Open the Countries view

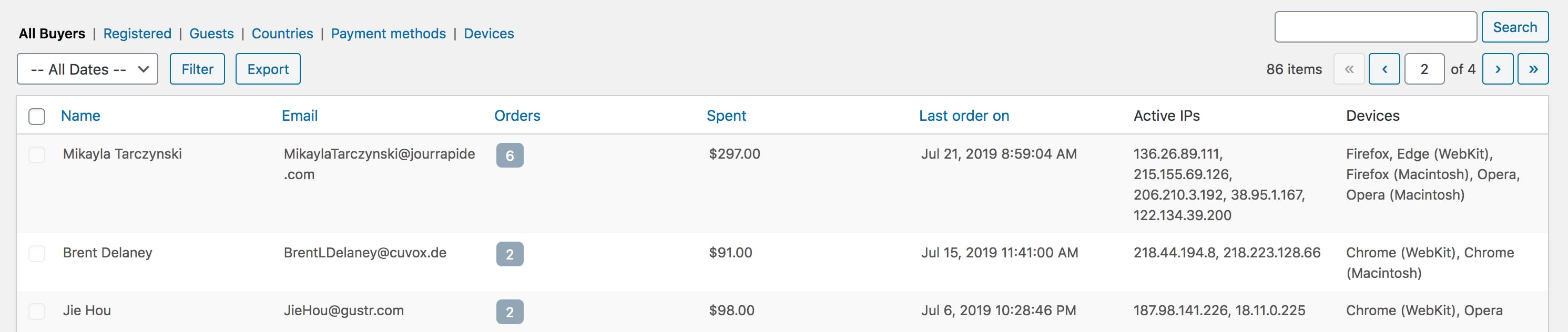pos(282,34)
